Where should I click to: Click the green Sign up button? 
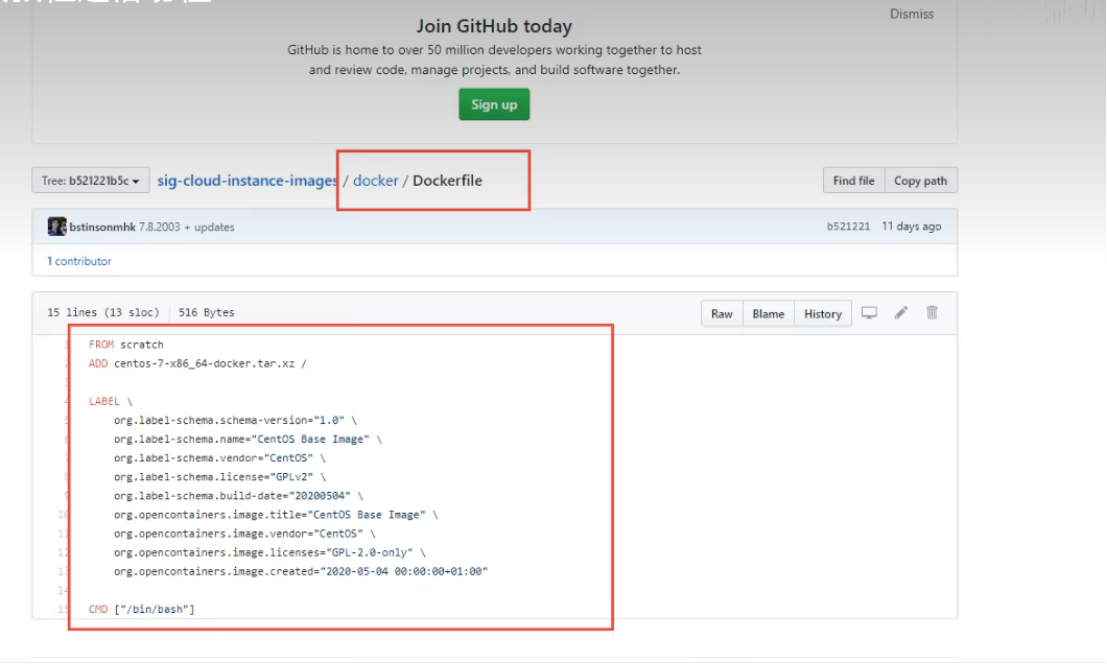click(493, 104)
